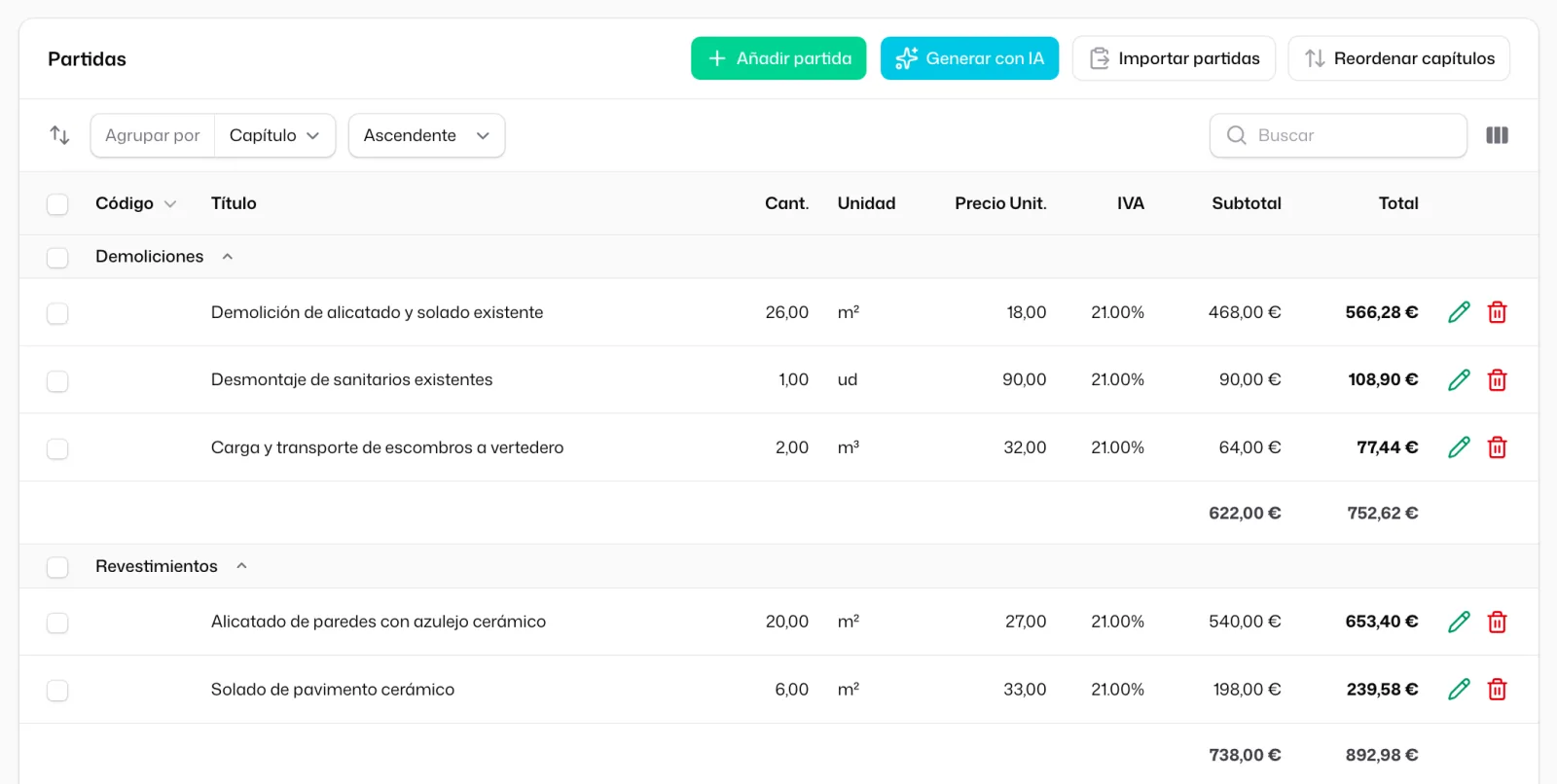Edit Desmontaje de sanitarios existentes entry

(1459, 380)
